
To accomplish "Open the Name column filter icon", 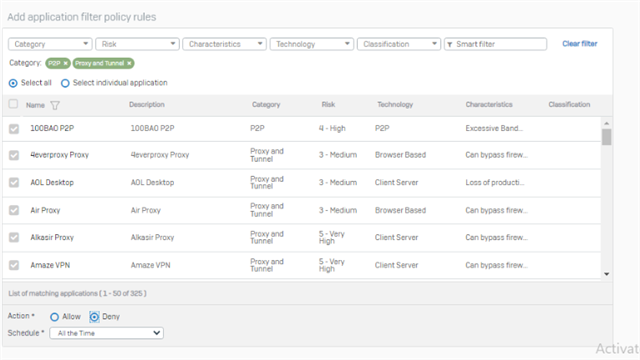I will 55,105.
